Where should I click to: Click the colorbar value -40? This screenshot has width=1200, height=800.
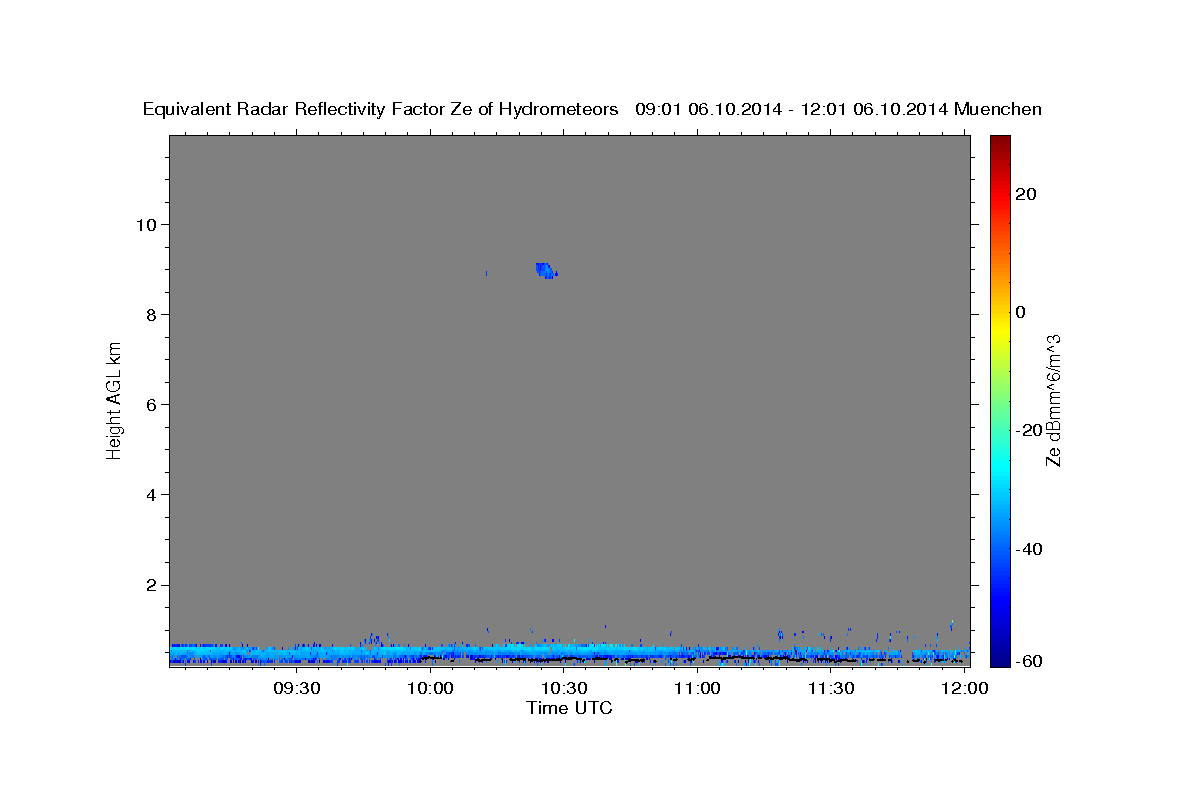(x=1029, y=549)
